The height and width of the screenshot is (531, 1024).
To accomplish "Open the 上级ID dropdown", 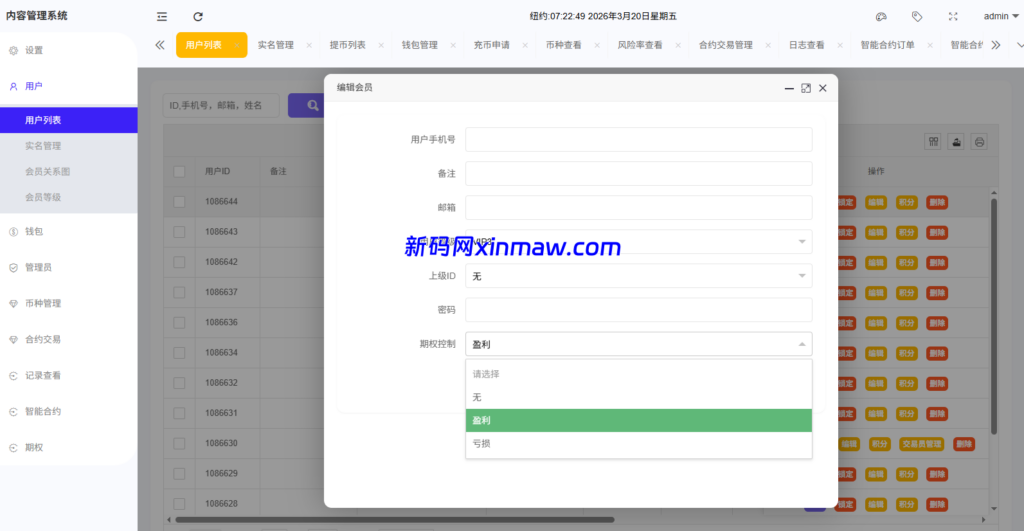I will pyautogui.click(x=638, y=276).
